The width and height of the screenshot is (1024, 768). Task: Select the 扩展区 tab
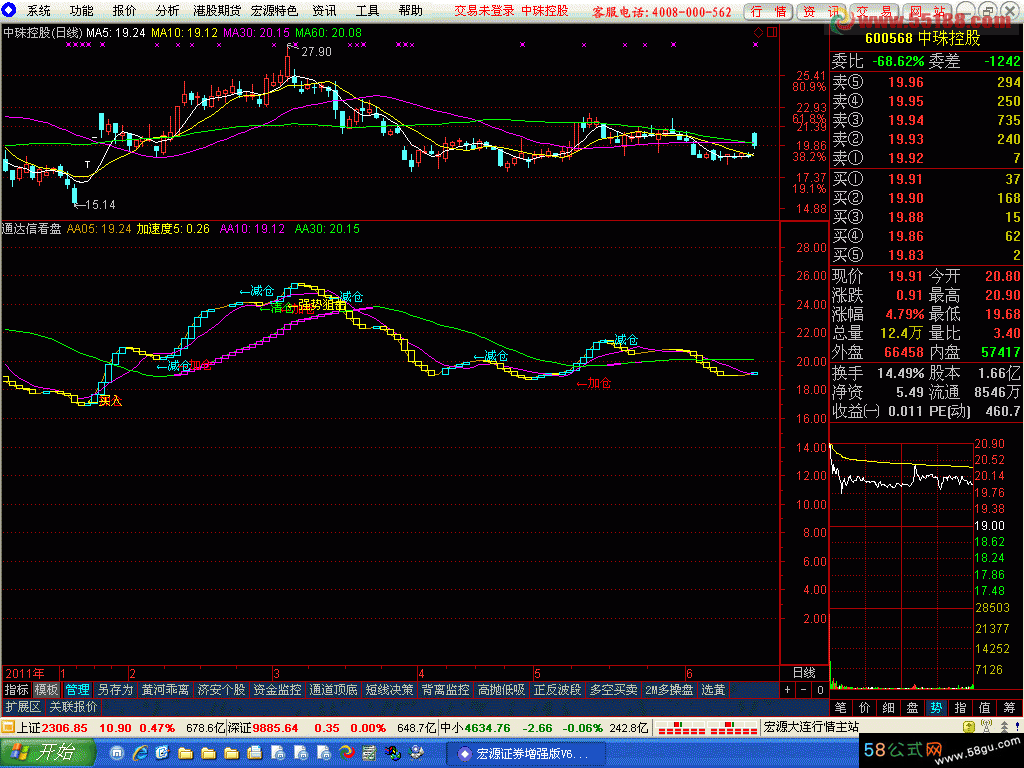point(23,707)
